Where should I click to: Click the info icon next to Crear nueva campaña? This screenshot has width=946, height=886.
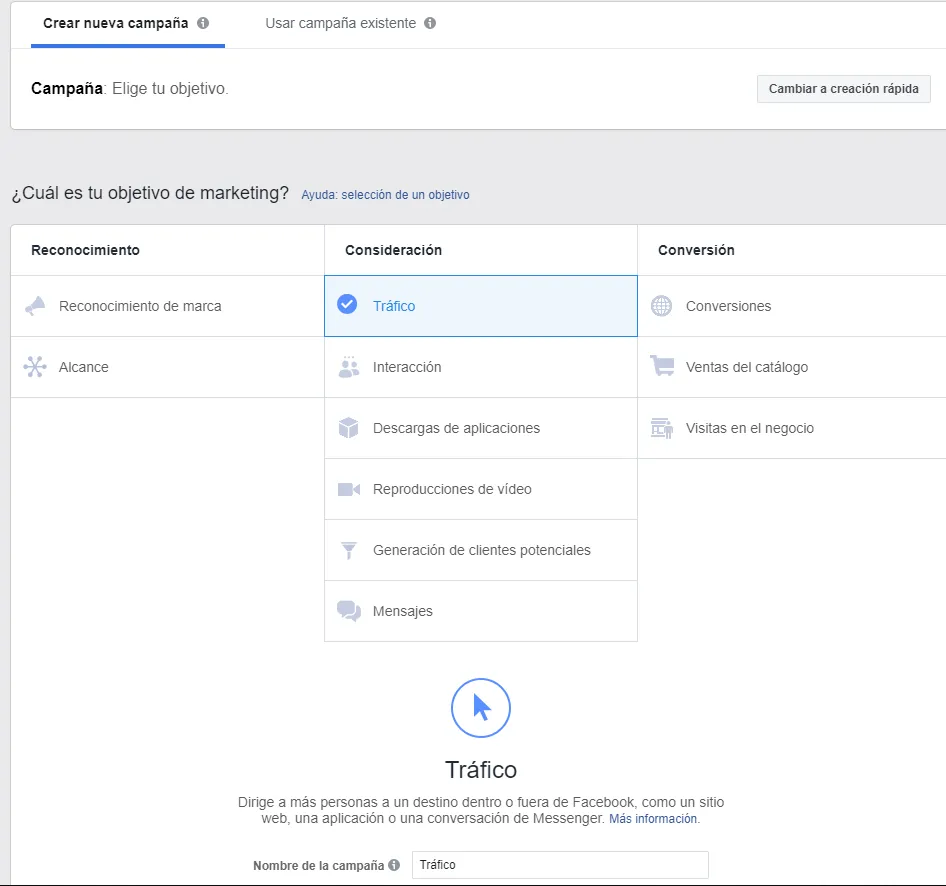tap(203, 23)
